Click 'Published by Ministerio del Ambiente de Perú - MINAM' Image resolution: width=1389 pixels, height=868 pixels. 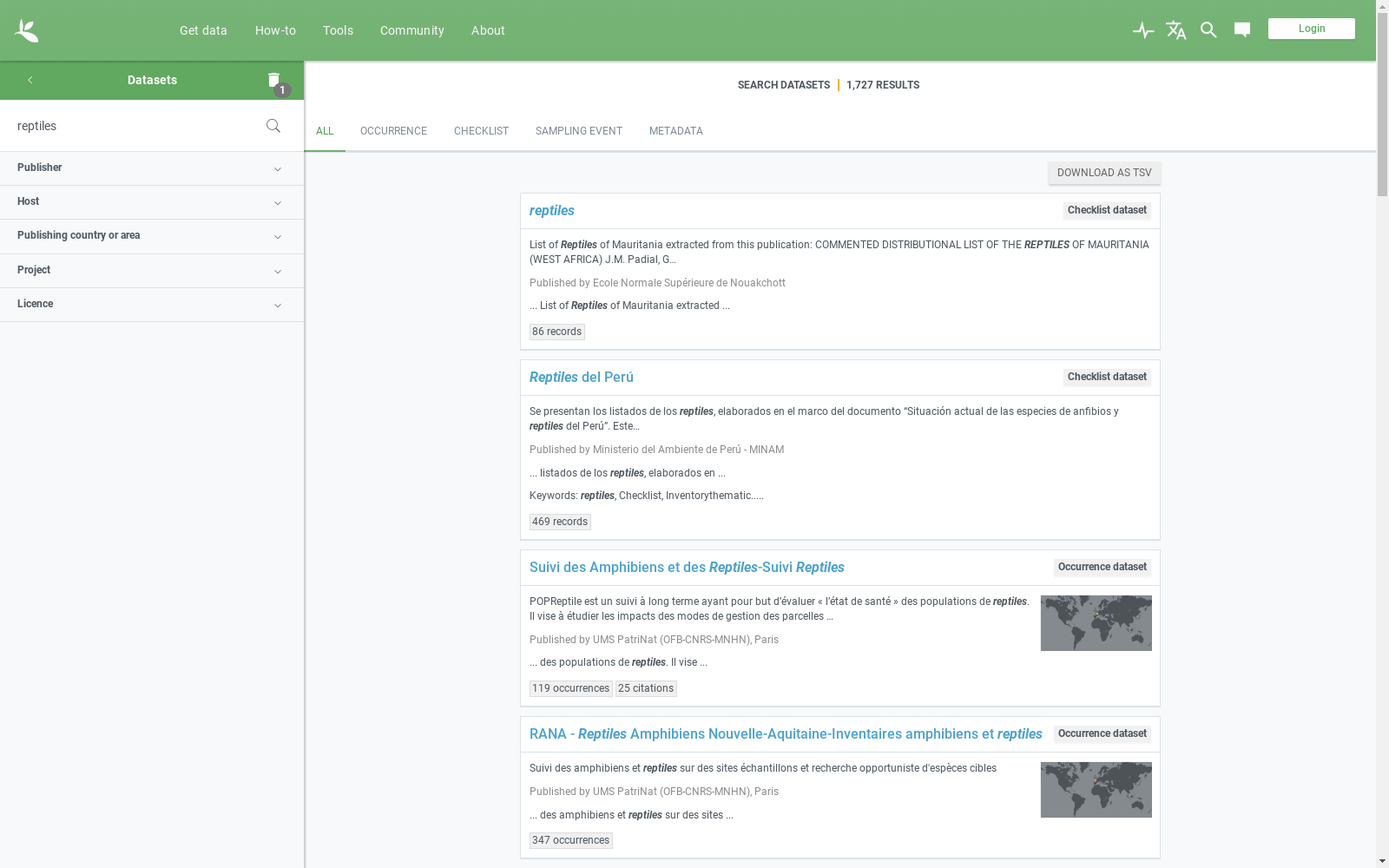tap(656, 450)
